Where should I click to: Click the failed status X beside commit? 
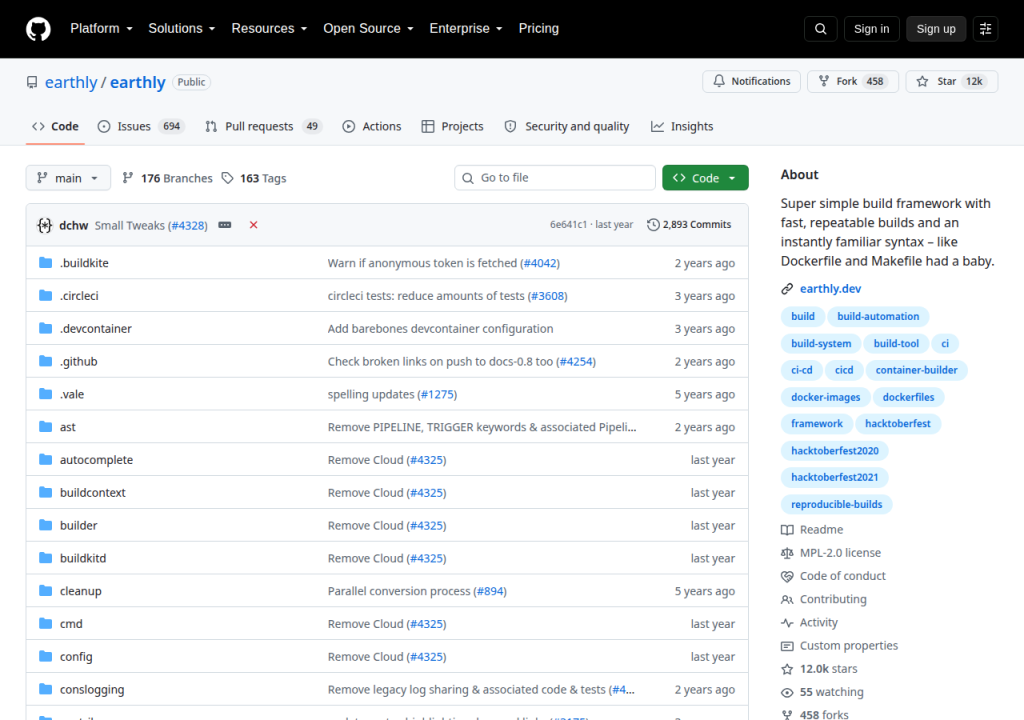[x=253, y=225]
